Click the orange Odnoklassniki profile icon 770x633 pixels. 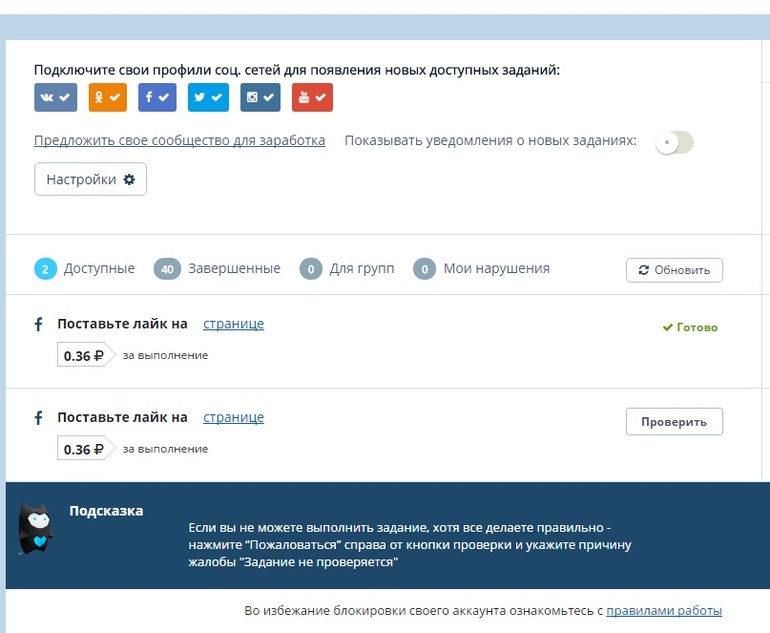coord(106,97)
